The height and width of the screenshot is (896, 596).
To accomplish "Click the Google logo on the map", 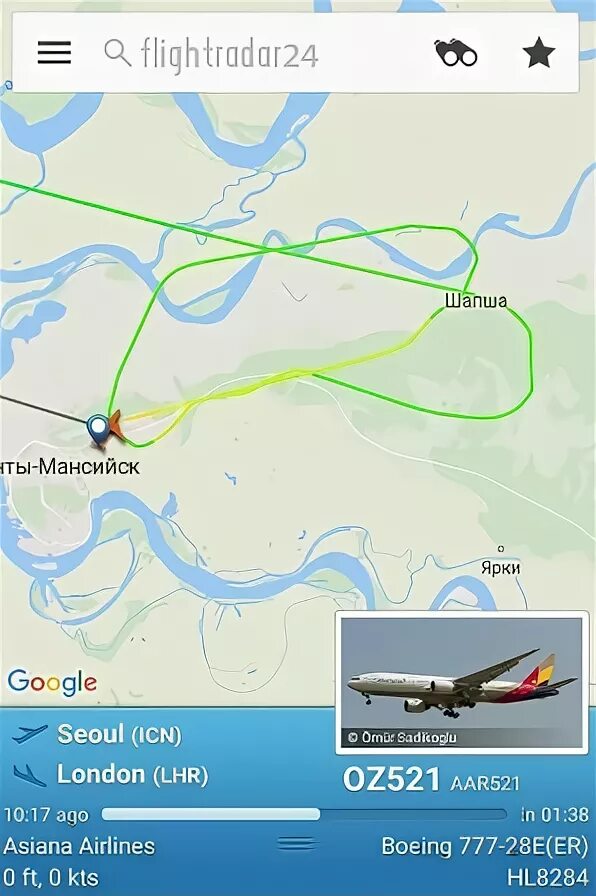I will [52, 682].
